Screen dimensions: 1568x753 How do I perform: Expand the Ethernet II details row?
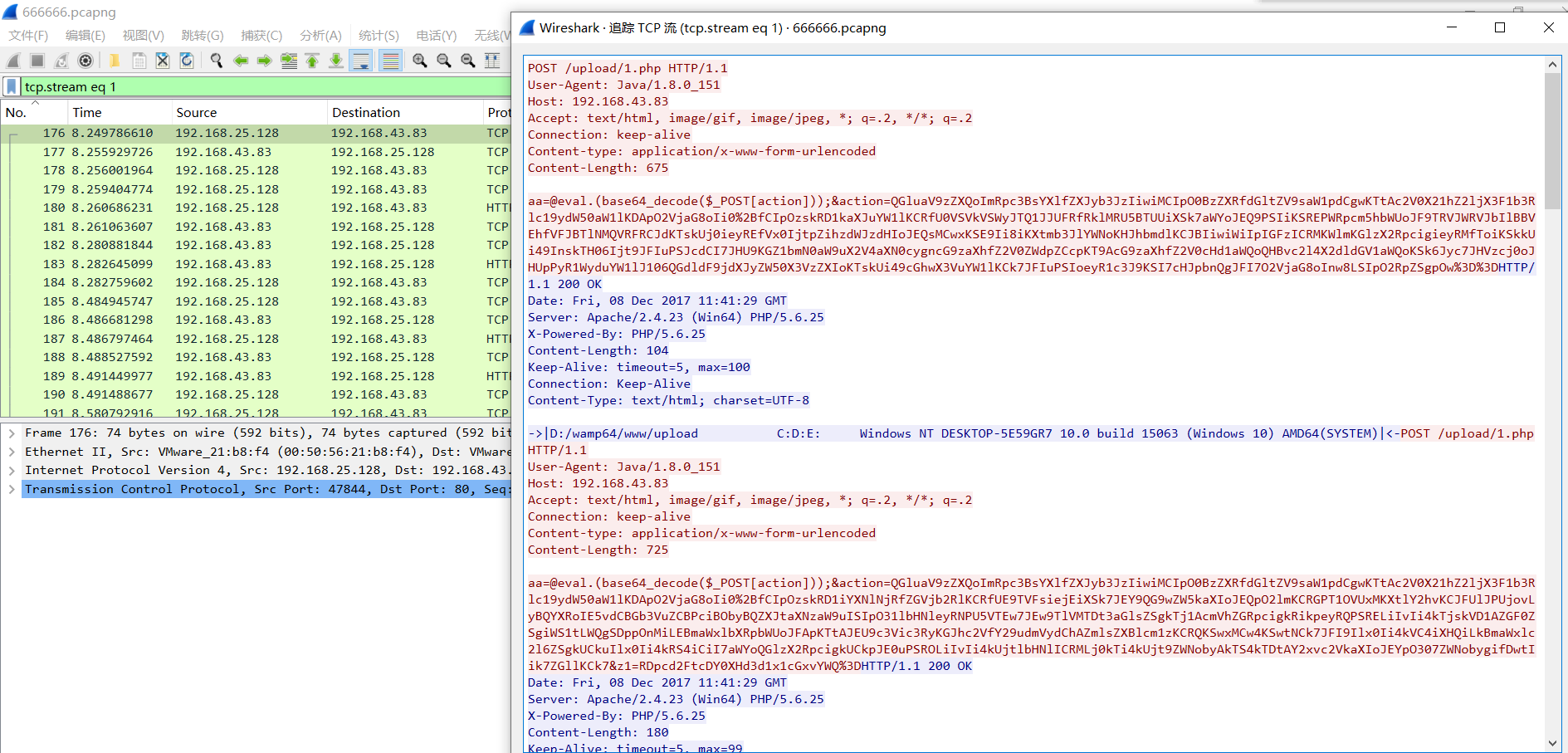[12, 452]
